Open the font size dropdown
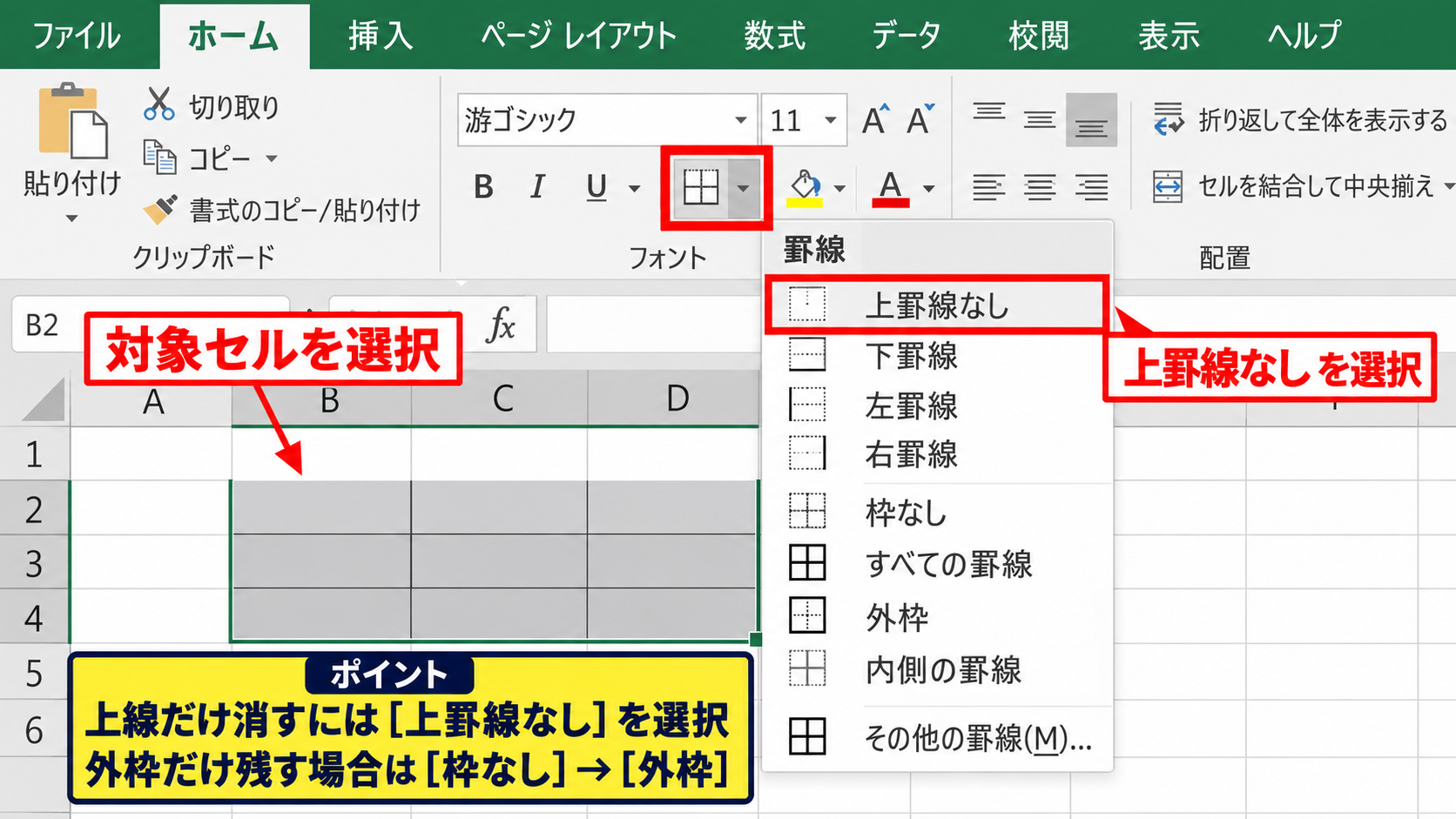Screen dimensions: 1456x819 (x=831, y=120)
